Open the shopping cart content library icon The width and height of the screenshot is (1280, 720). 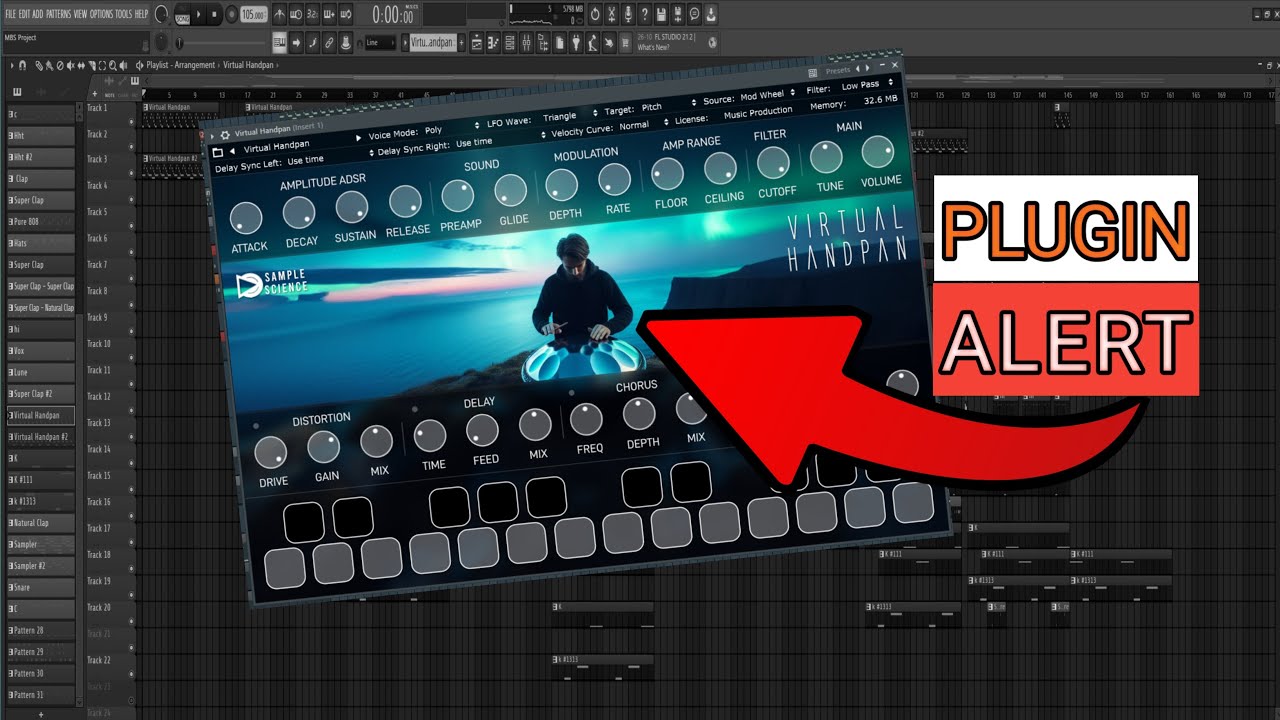(625, 43)
